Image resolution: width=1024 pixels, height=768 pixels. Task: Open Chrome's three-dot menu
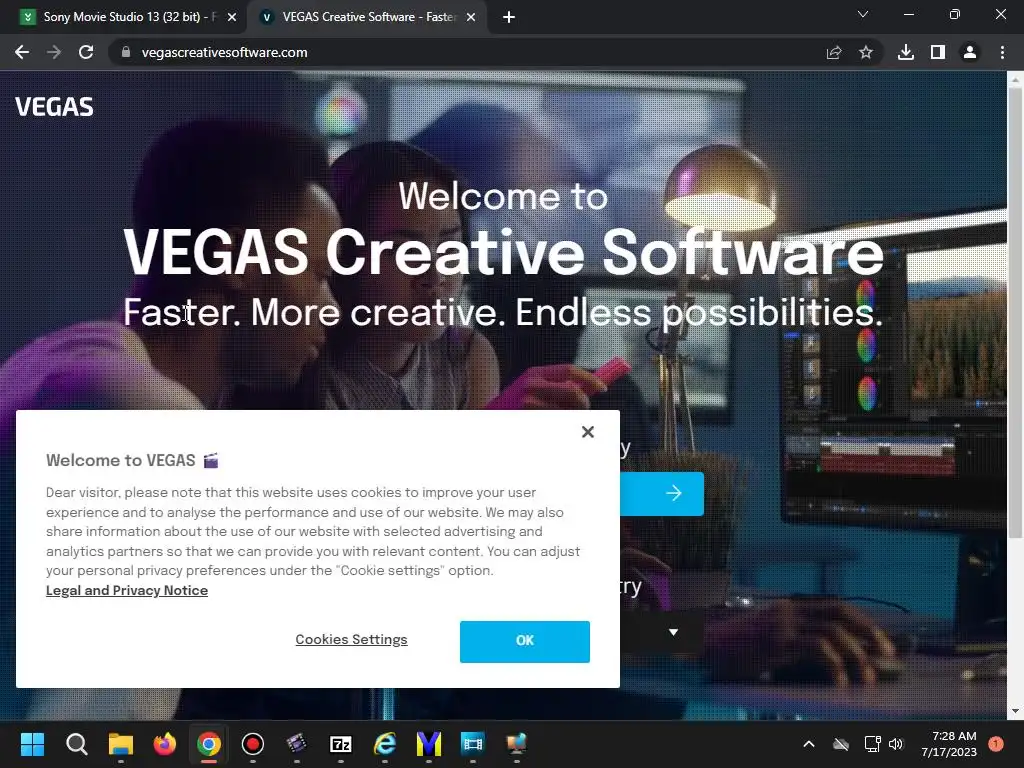pyautogui.click(x=1002, y=52)
